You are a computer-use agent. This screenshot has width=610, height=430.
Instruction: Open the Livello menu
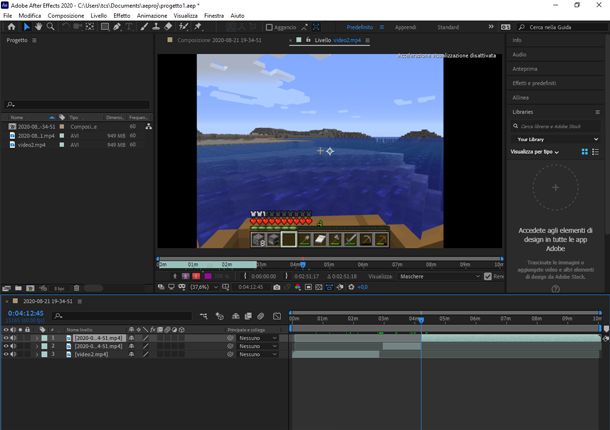(98, 16)
